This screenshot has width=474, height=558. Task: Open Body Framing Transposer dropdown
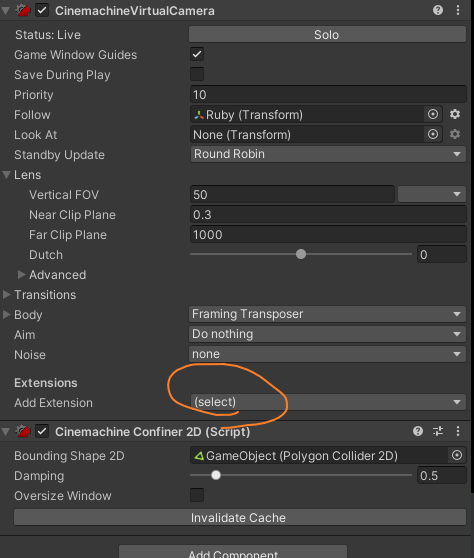pyautogui.click(x=327, y=314)
